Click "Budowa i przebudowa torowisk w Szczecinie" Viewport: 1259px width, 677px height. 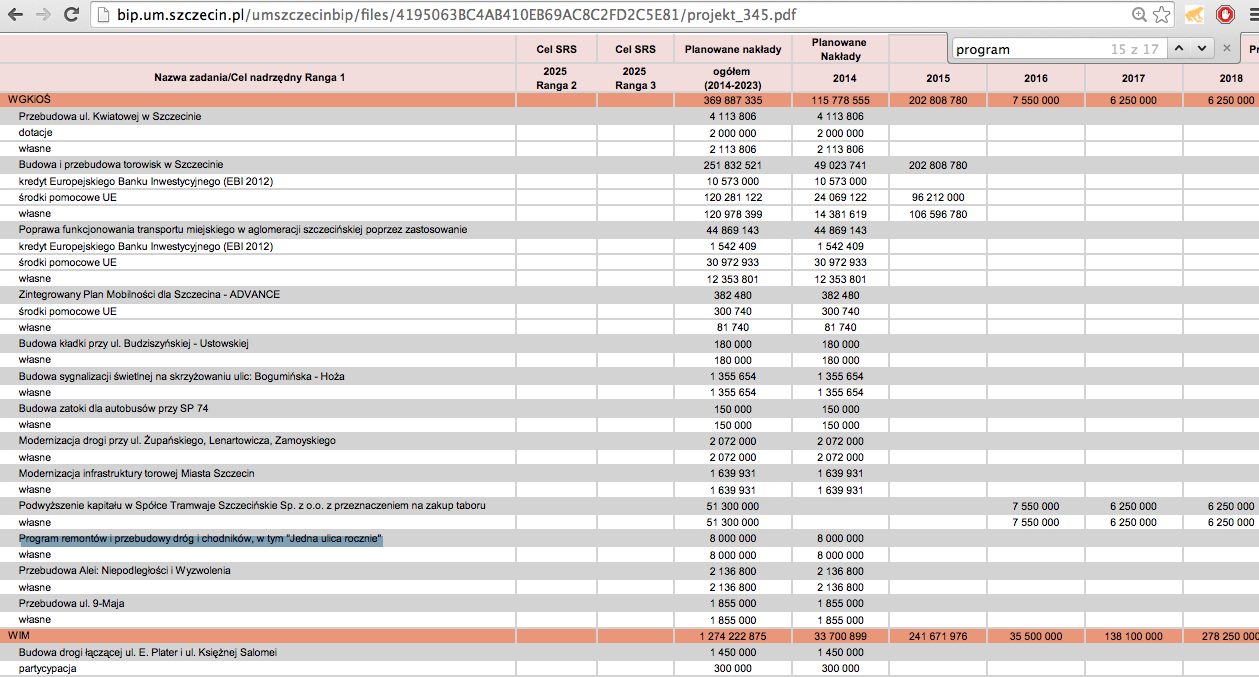coord(121,164)
